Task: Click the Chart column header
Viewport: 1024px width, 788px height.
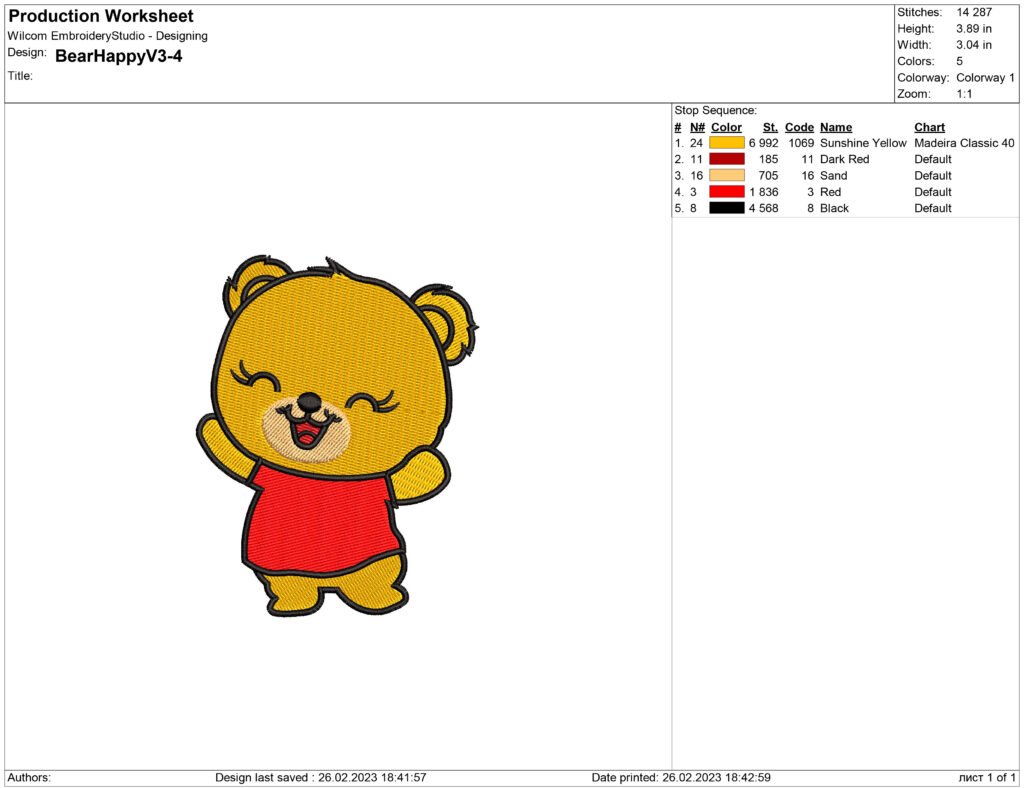Action: click(x=928, y=127)
